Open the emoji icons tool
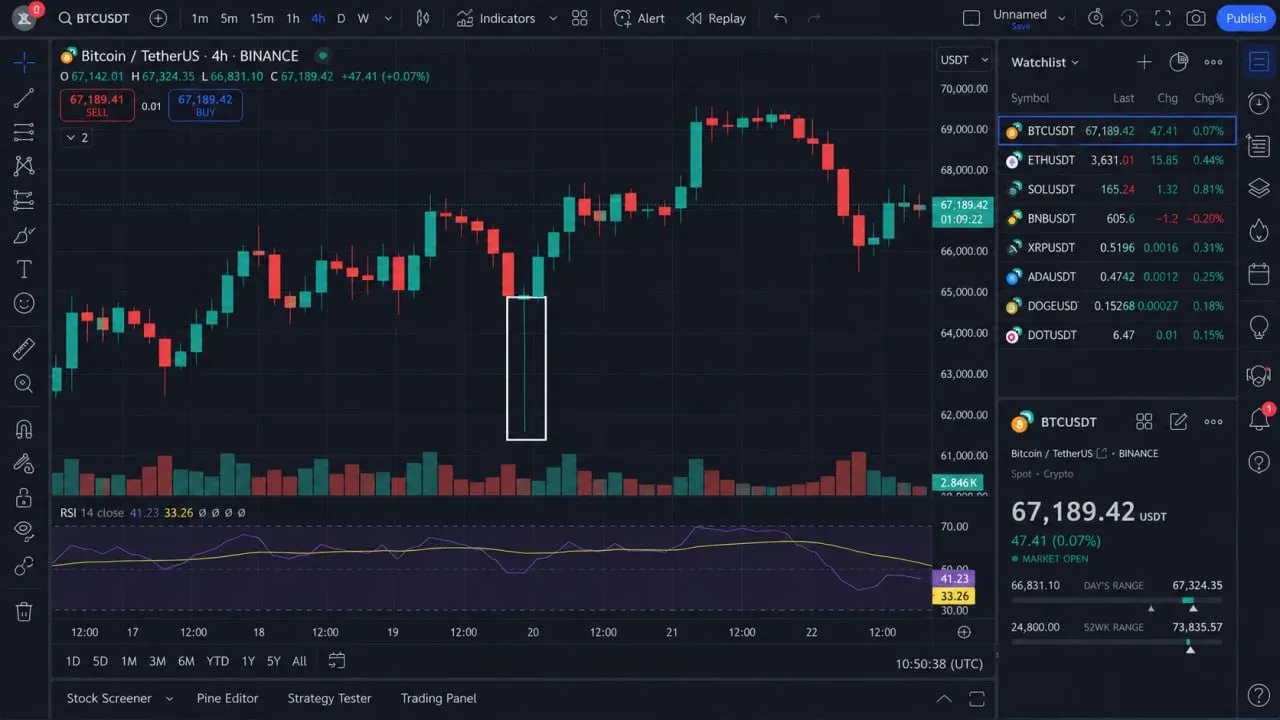The height and width of the screenshot is (720, 1280). point(24,303)
